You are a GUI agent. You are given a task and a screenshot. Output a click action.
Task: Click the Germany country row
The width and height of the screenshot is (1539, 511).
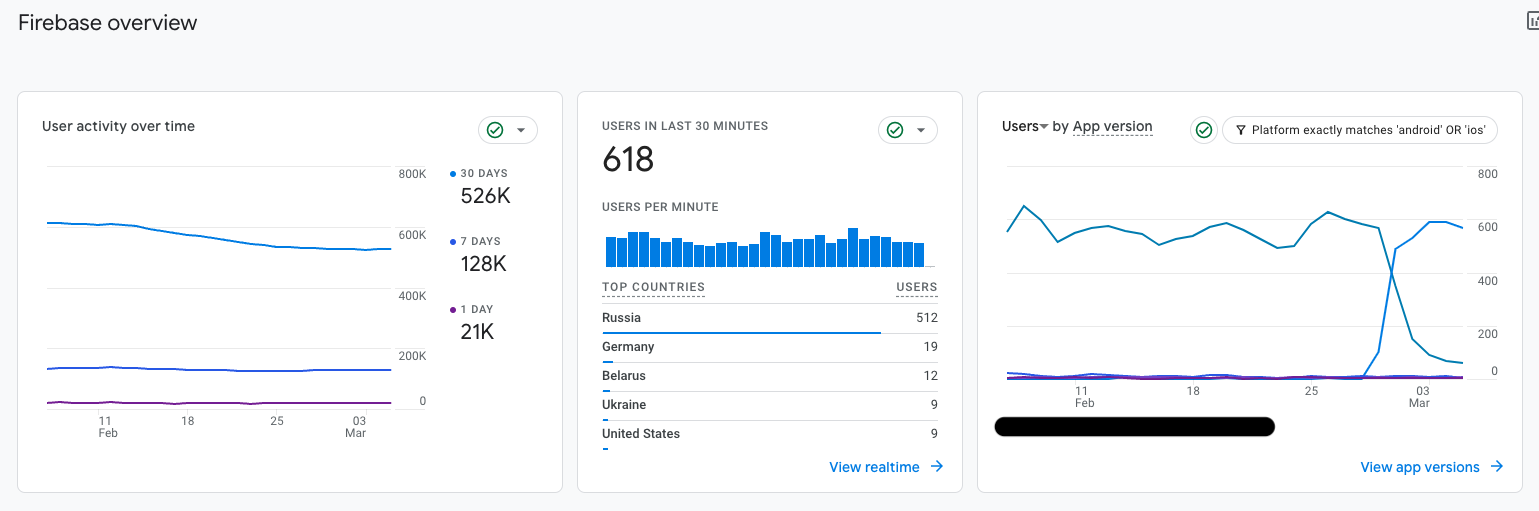770,348
